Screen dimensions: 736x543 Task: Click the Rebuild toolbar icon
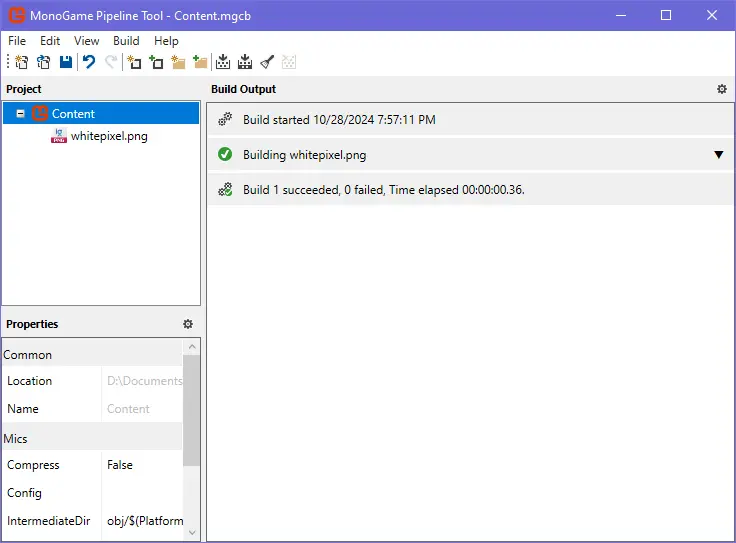[x=245, y=62]
